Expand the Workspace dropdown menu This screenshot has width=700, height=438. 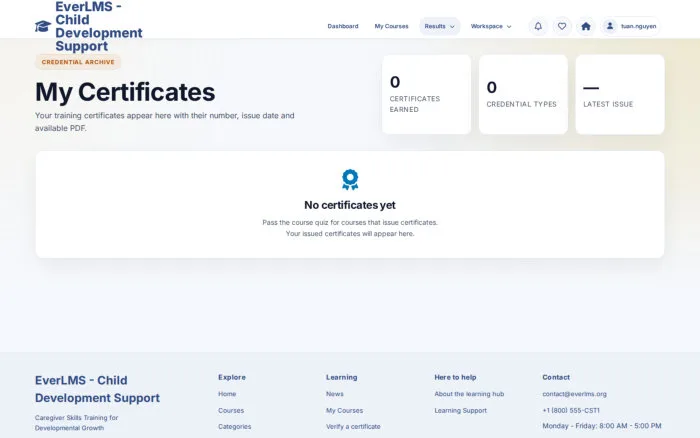(x=491, y=26)
